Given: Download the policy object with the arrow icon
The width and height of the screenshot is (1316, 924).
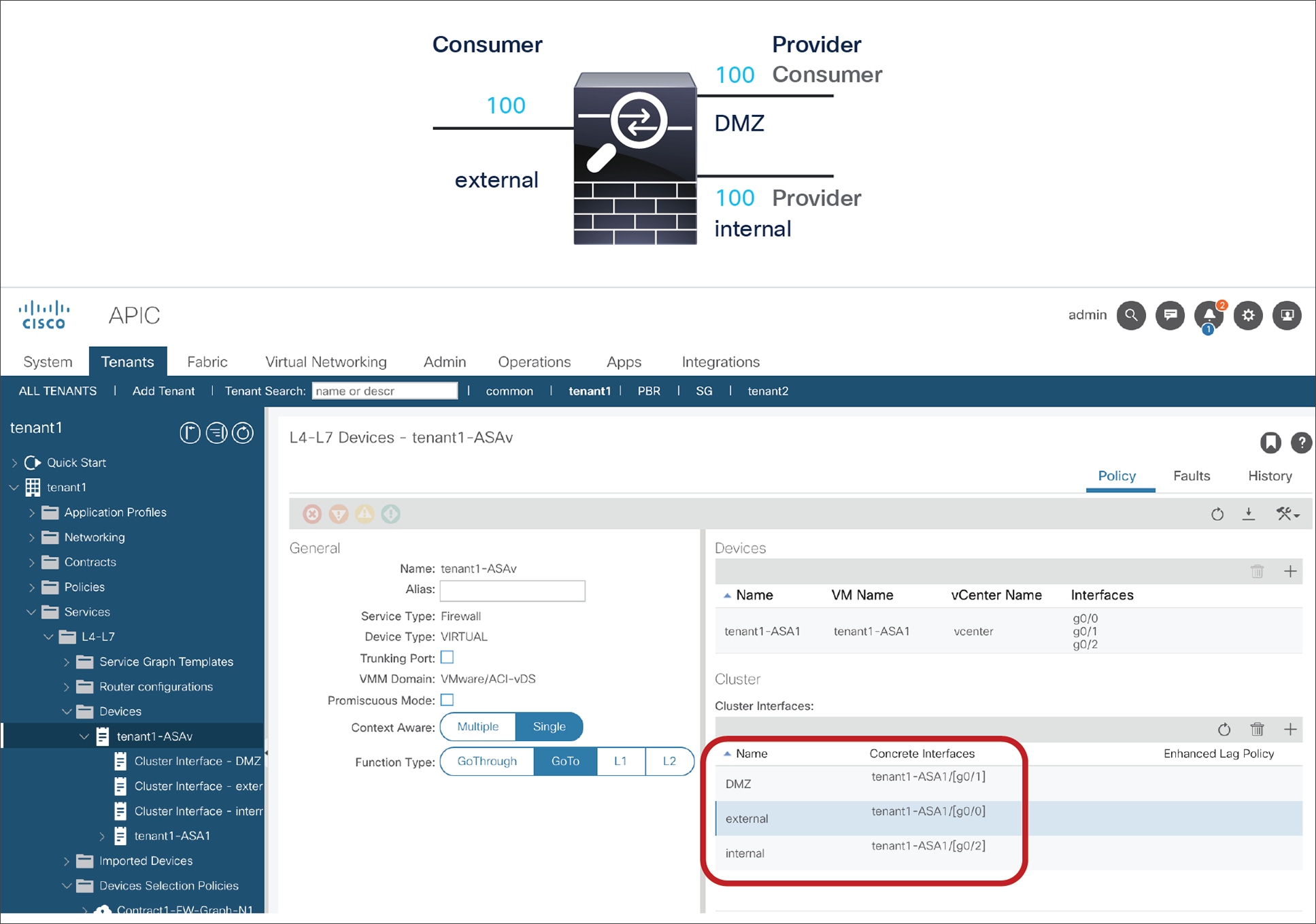Looking at the screenshot, I should [1249, 514].
